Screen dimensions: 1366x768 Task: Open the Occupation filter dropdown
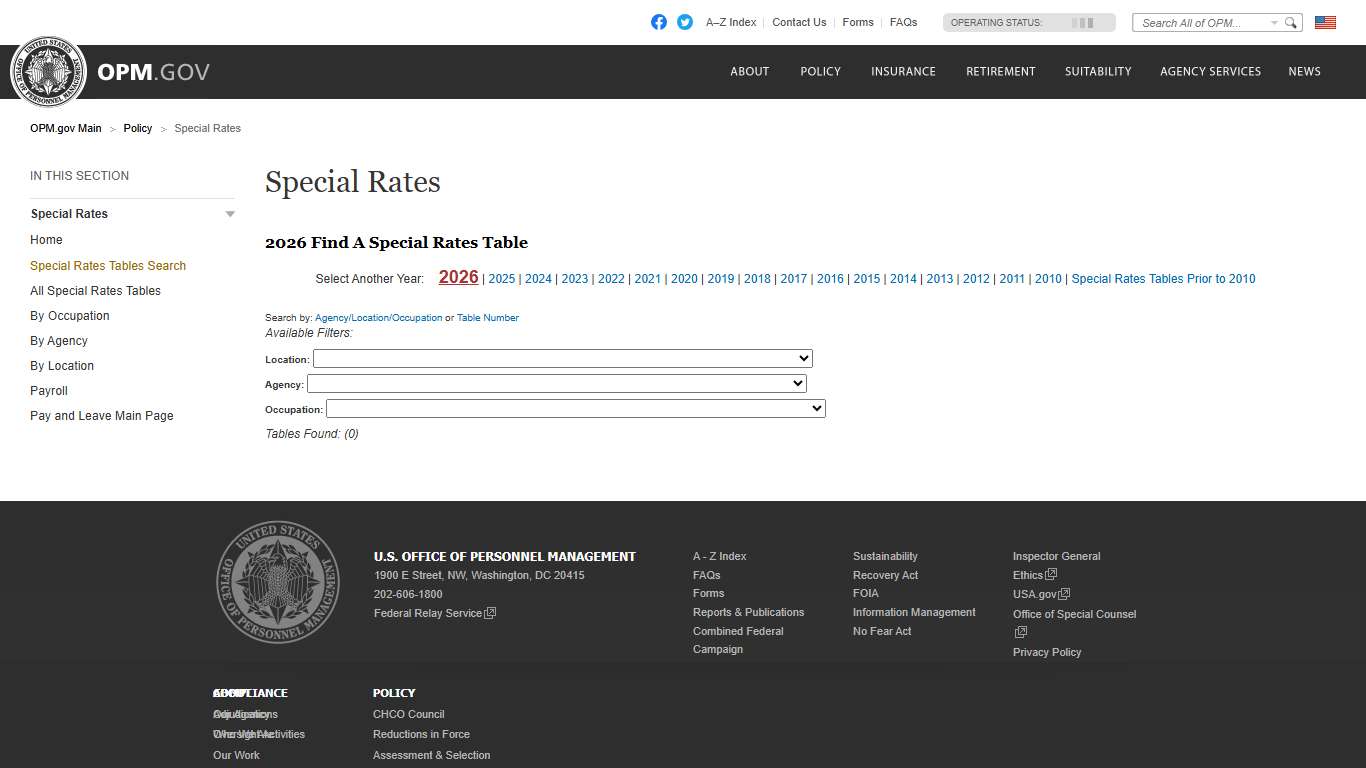click(x=575, y=408)
